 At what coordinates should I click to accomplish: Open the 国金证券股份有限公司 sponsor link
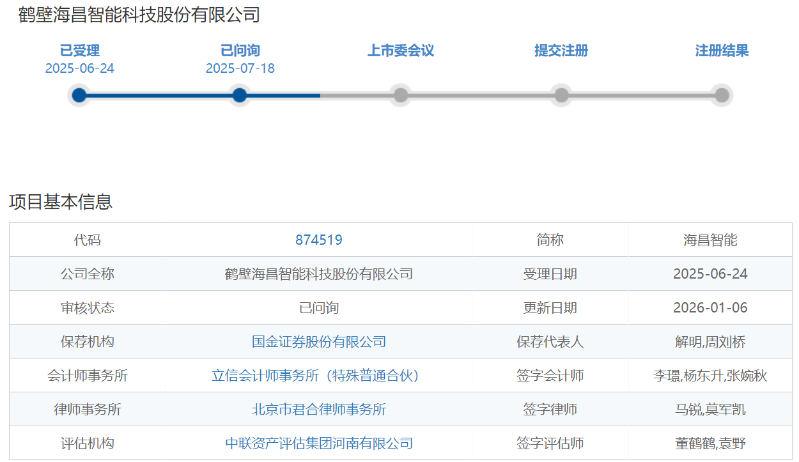coord(319,342)
